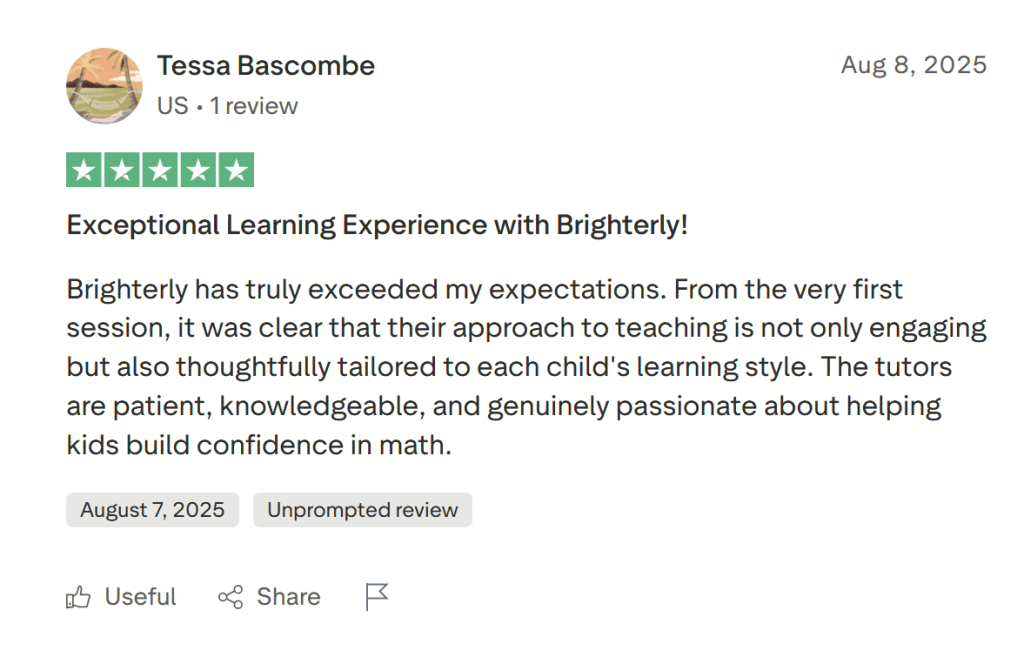The width and height of the screenshot is (1024, 664).
Task: Click the 'August 7, 2025' experience date tag
Action: pyautogui.click(x=152, y=510)
